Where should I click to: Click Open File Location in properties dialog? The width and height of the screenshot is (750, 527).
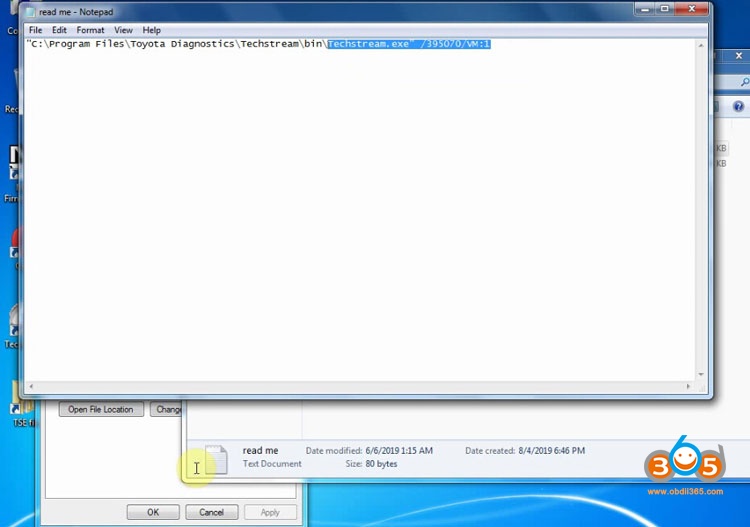pyautogui.click(x=101, y=409)
